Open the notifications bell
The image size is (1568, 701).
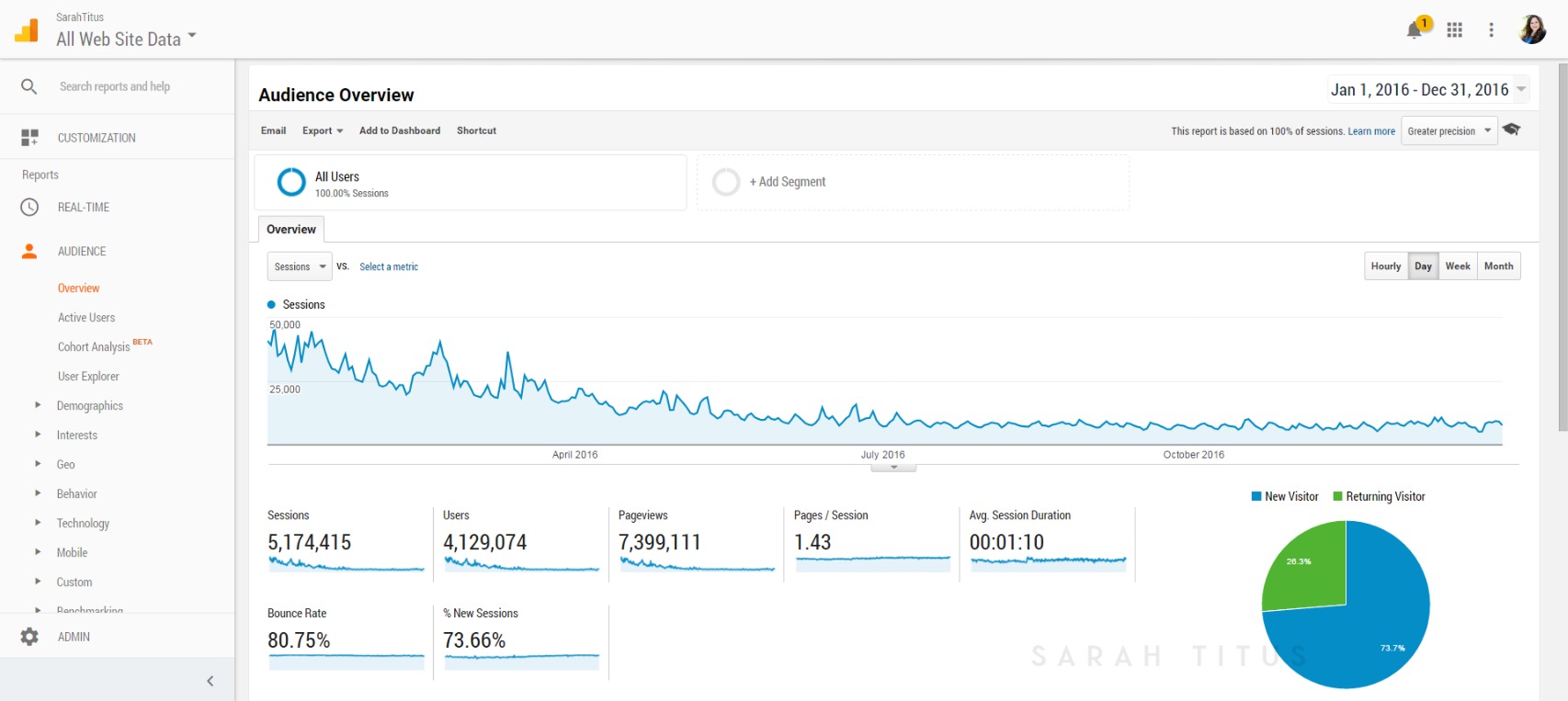1415,30
